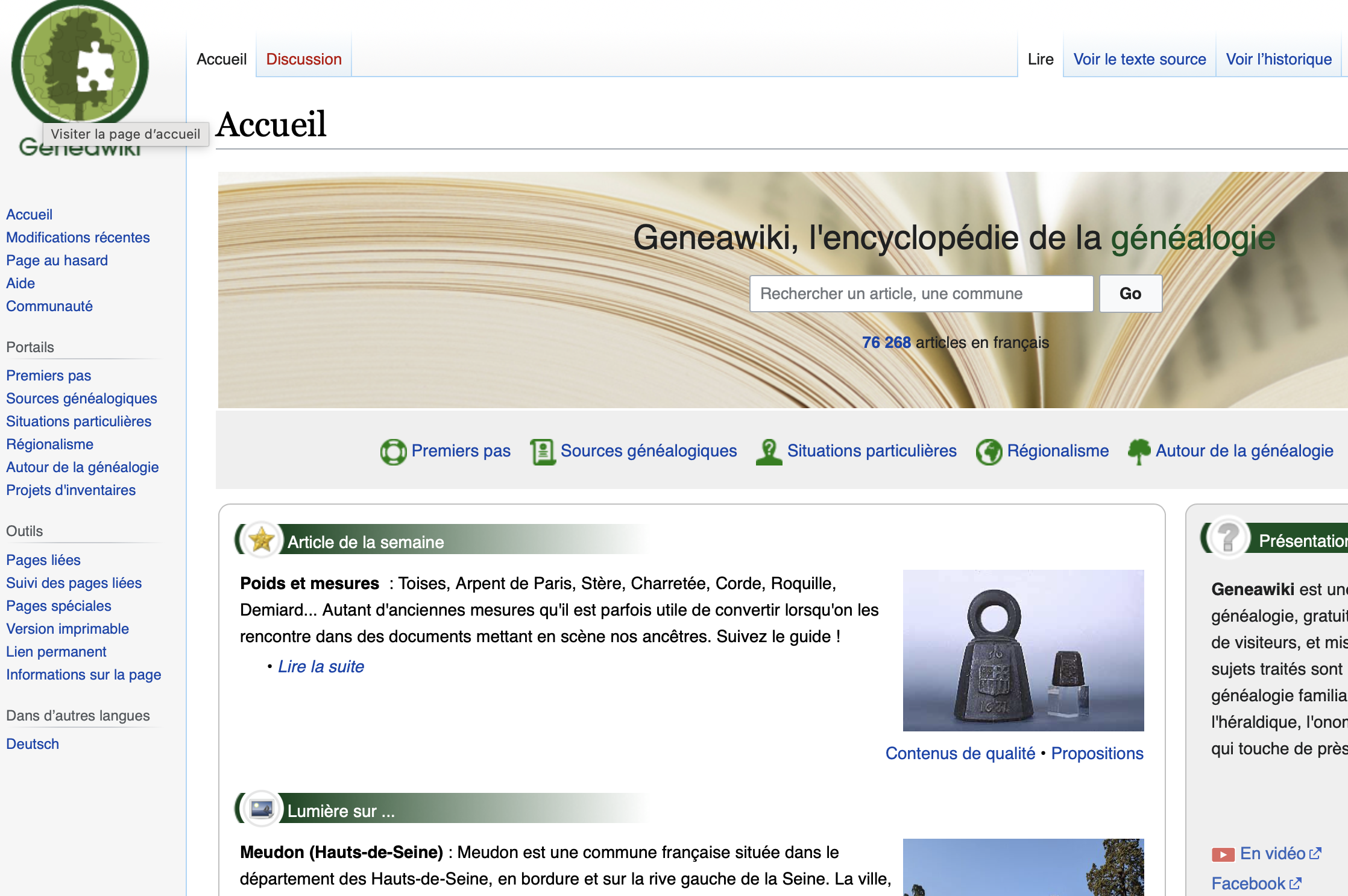1348x896 pixels.
Task: Open Premiers pas portal in green bar
Action: 461,451
